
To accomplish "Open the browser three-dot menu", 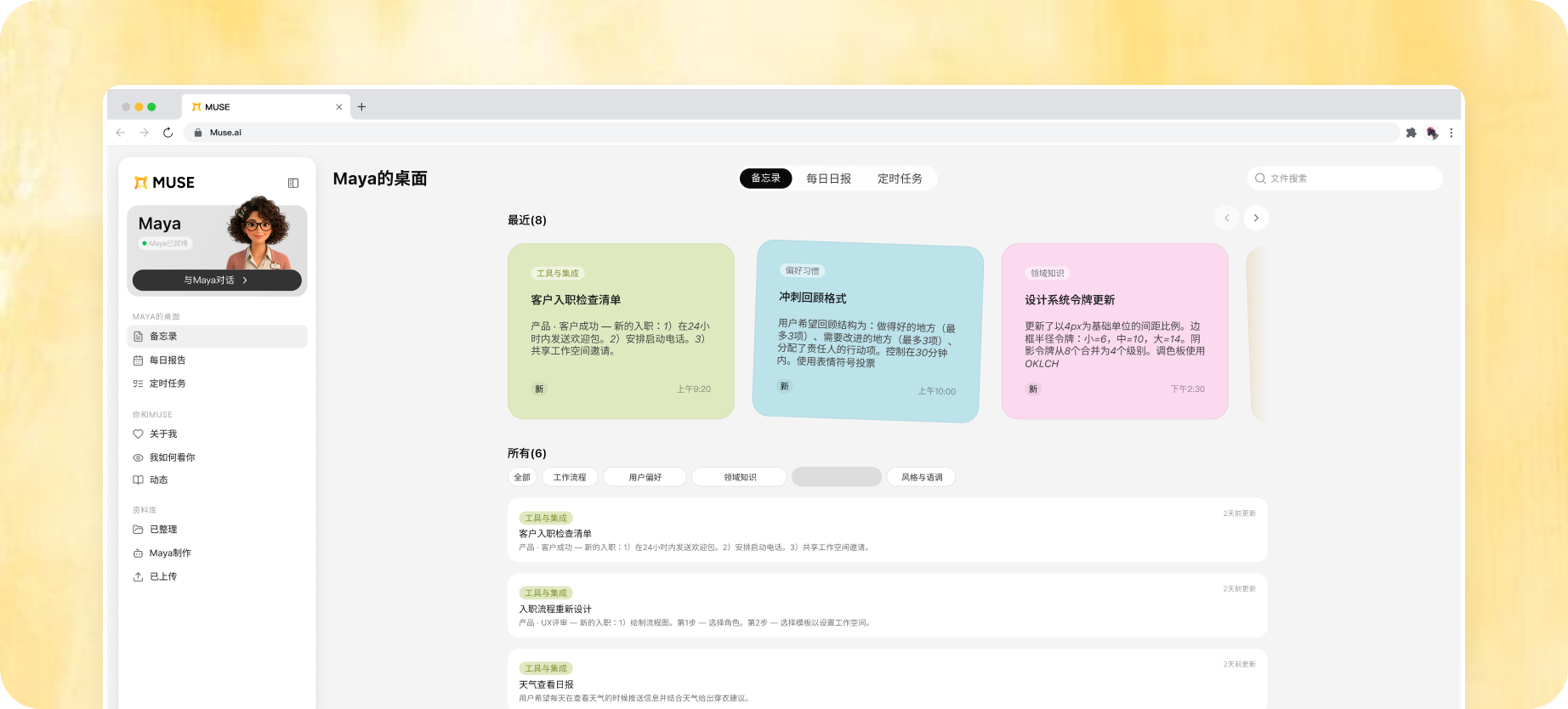I will [1452, 133].
